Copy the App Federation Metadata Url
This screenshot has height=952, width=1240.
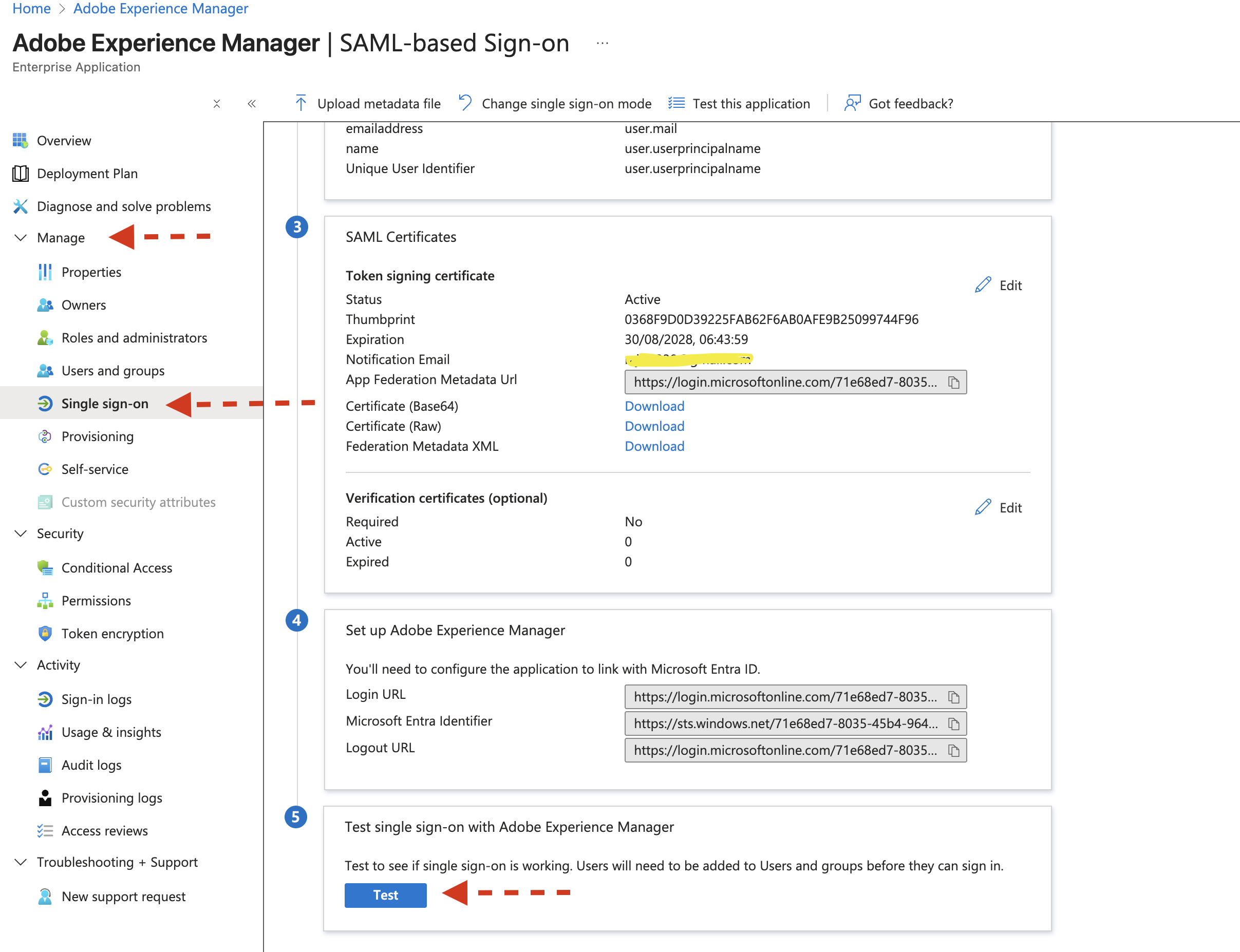[953, 383]
